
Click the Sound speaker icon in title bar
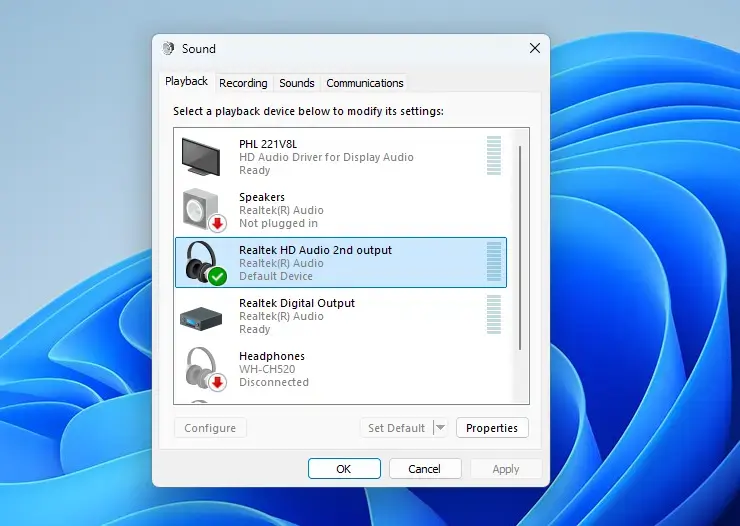(168, 48)
